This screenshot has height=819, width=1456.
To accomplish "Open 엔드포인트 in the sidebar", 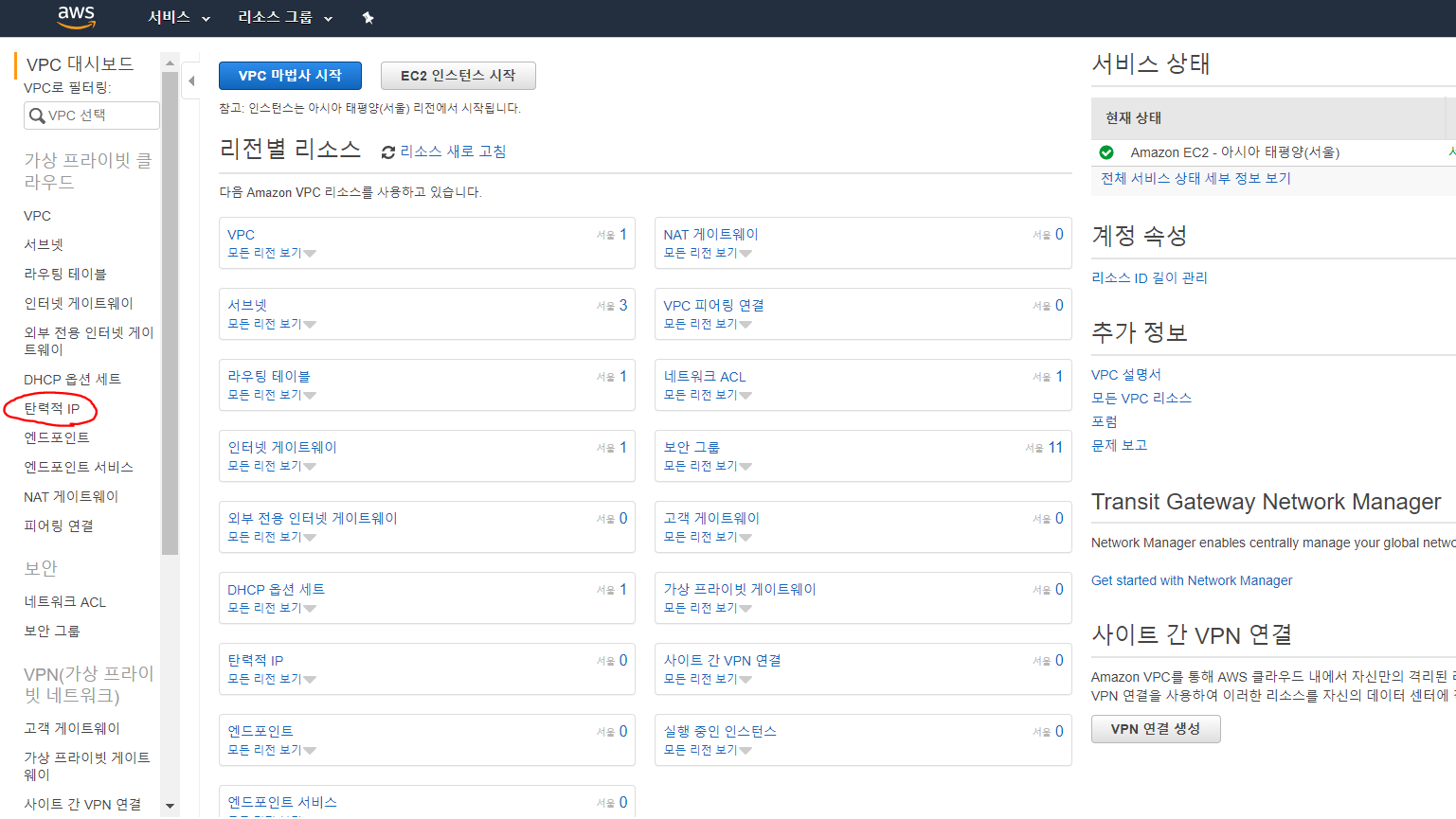I will [57, 438].
